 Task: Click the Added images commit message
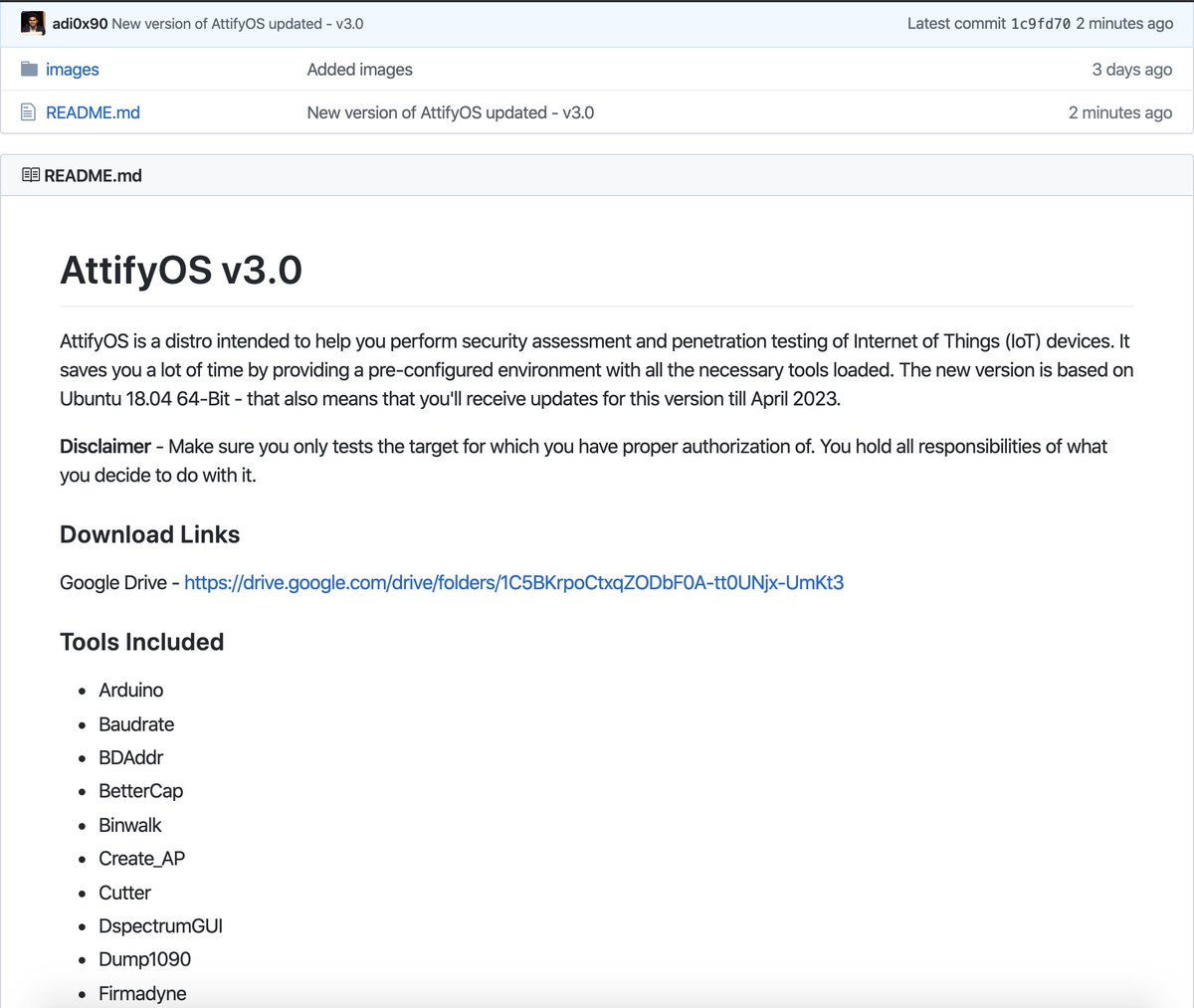(359, 69)
